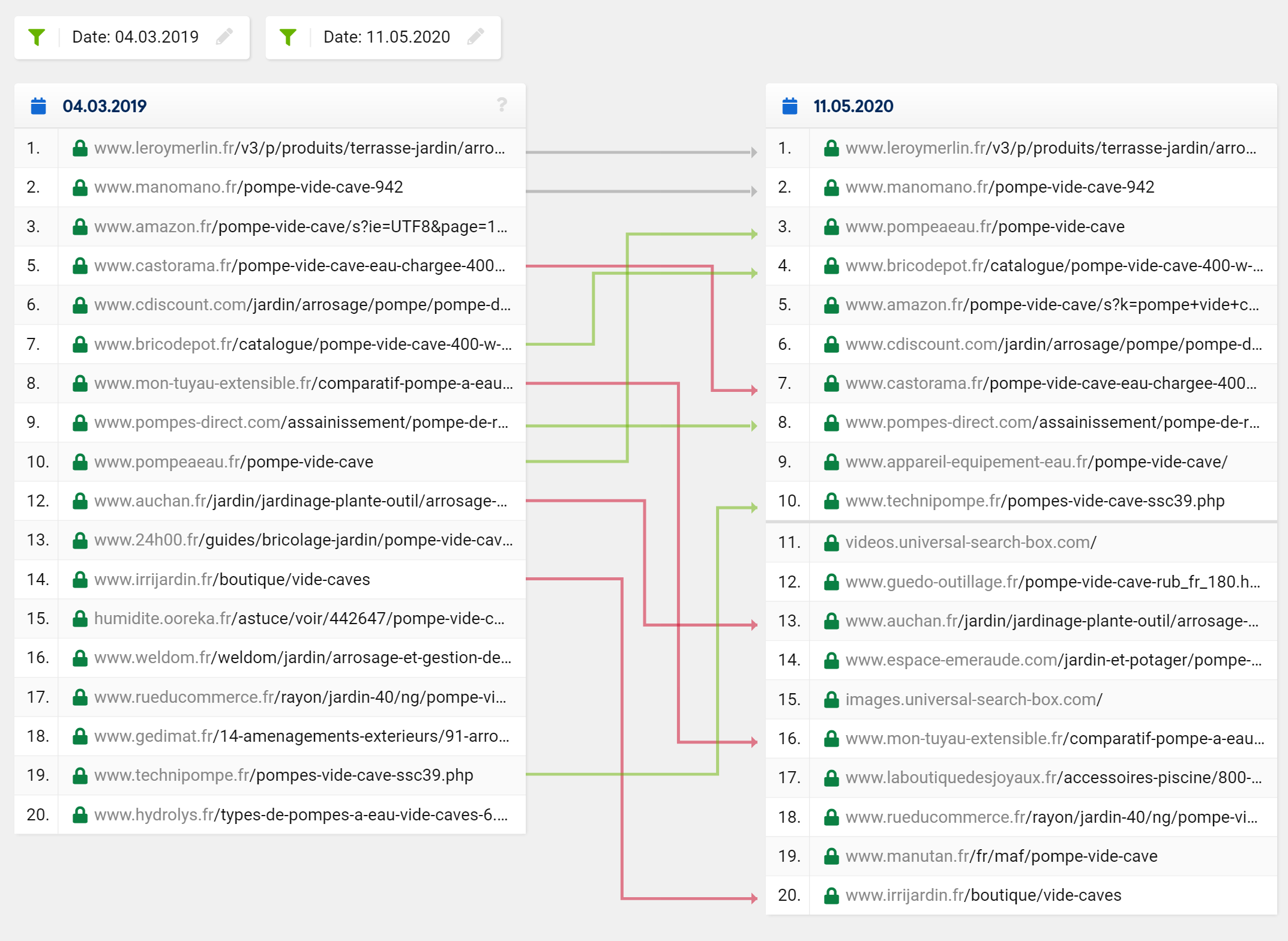This screenshot has width=1288, height=941.
Task: Open the Date: 11.05.2020 filter
Action: (383, 37)
